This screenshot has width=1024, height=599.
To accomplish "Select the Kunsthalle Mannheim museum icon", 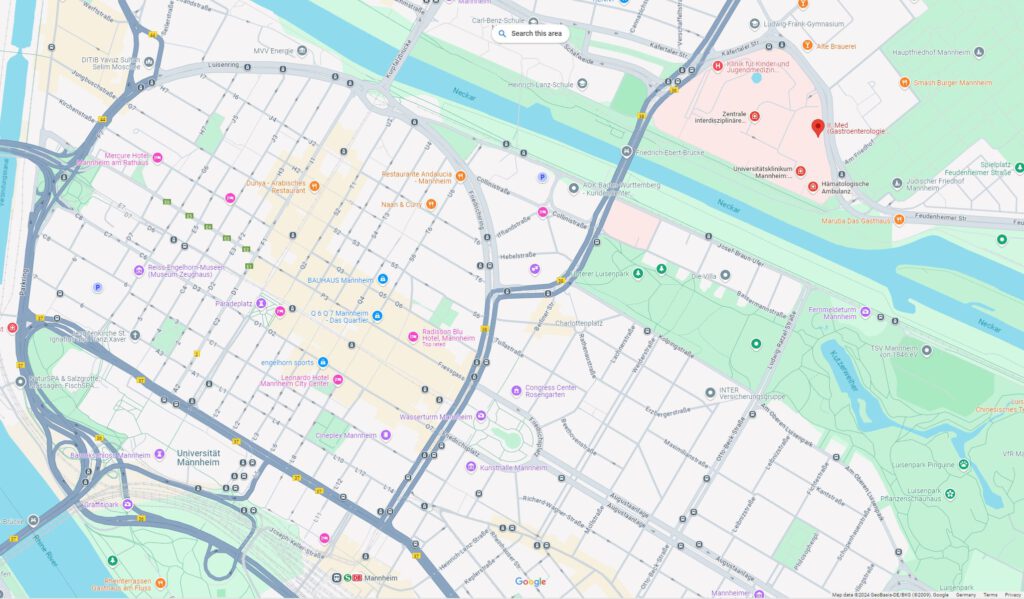I will 471,467.
